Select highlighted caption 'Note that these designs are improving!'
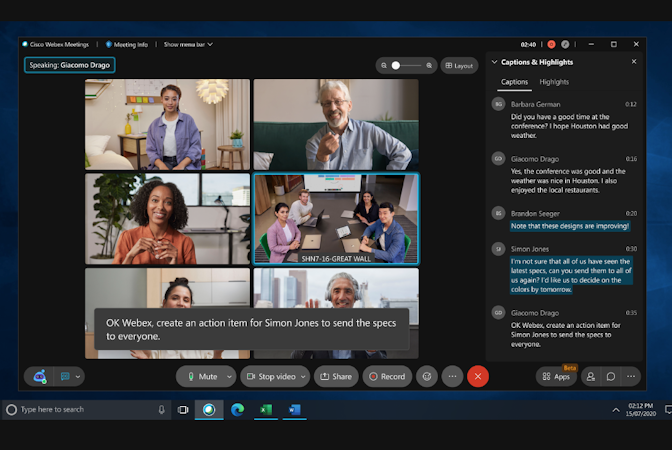The image size is (672, 450). (x=570, y=226)
